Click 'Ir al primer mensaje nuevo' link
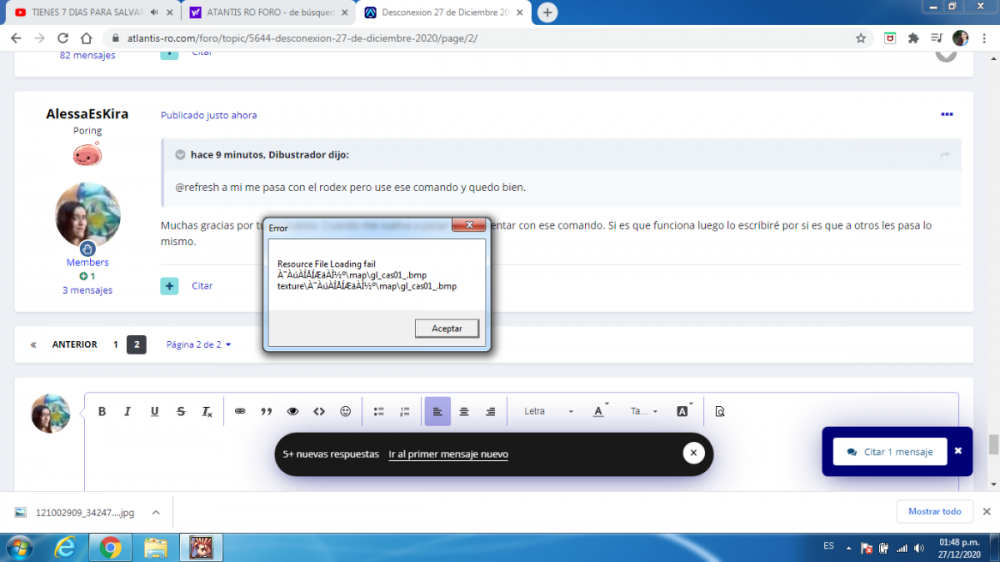 point(448,454)
